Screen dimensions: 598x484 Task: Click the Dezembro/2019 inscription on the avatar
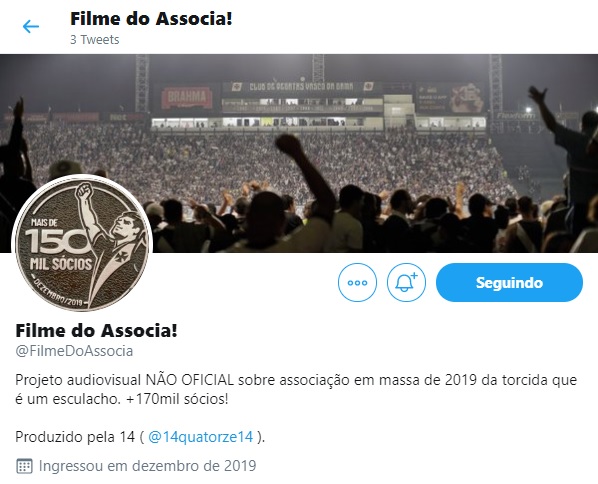coord(59,293)
